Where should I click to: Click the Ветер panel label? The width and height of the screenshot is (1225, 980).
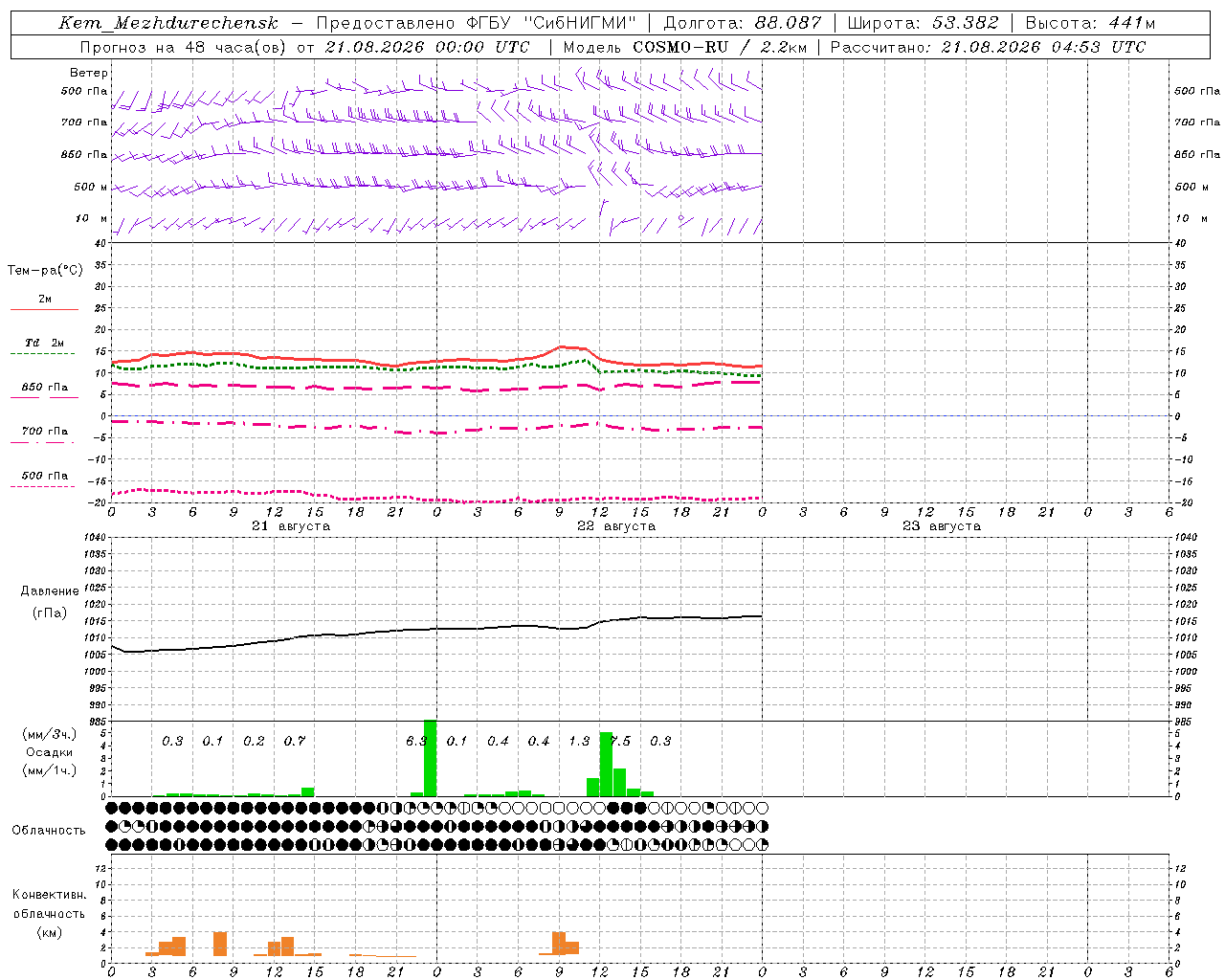click(89, 73)
